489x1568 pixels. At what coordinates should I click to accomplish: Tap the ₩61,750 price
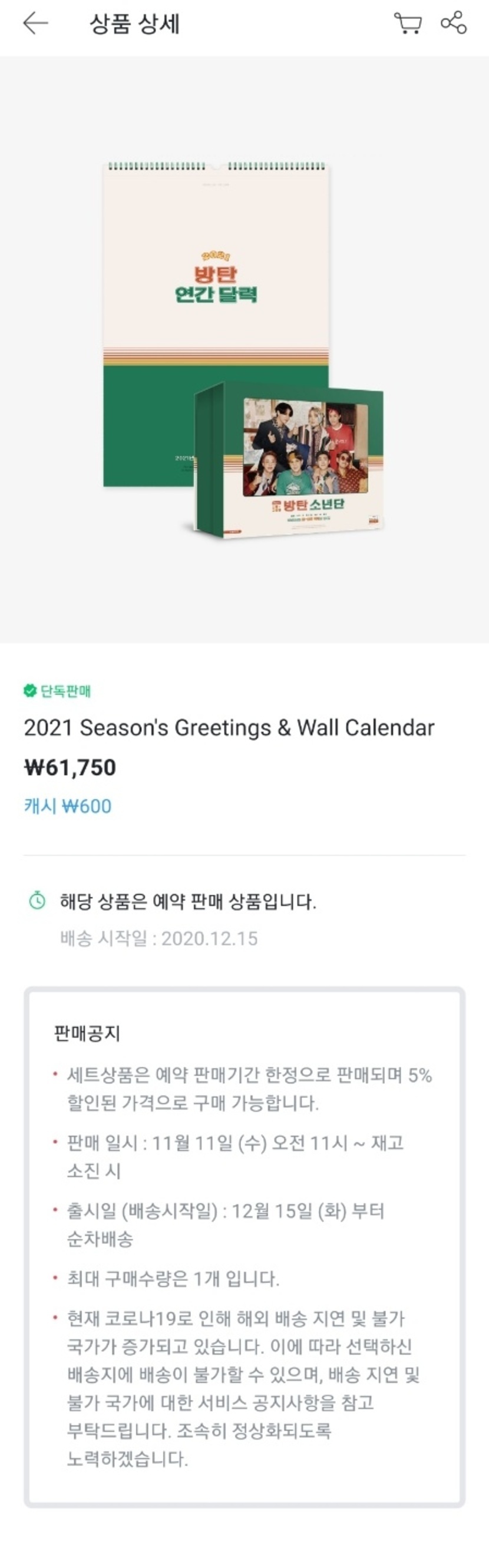[70, 767]
